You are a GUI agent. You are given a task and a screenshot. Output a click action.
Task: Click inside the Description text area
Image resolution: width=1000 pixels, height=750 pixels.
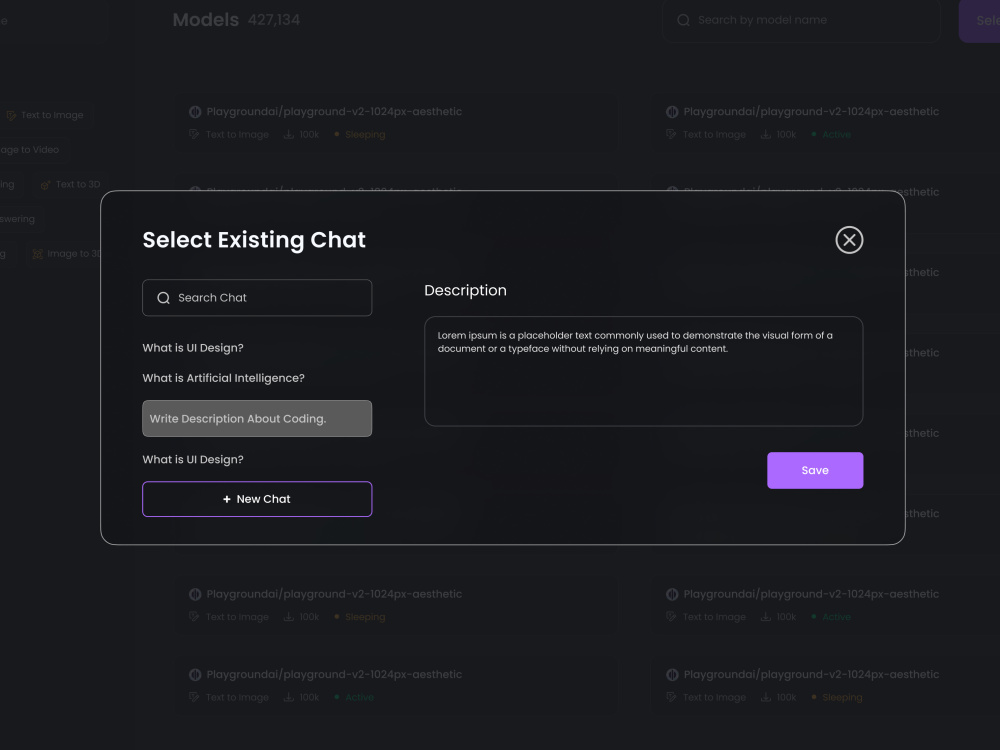pyautogui.click(x=643, y=371)
